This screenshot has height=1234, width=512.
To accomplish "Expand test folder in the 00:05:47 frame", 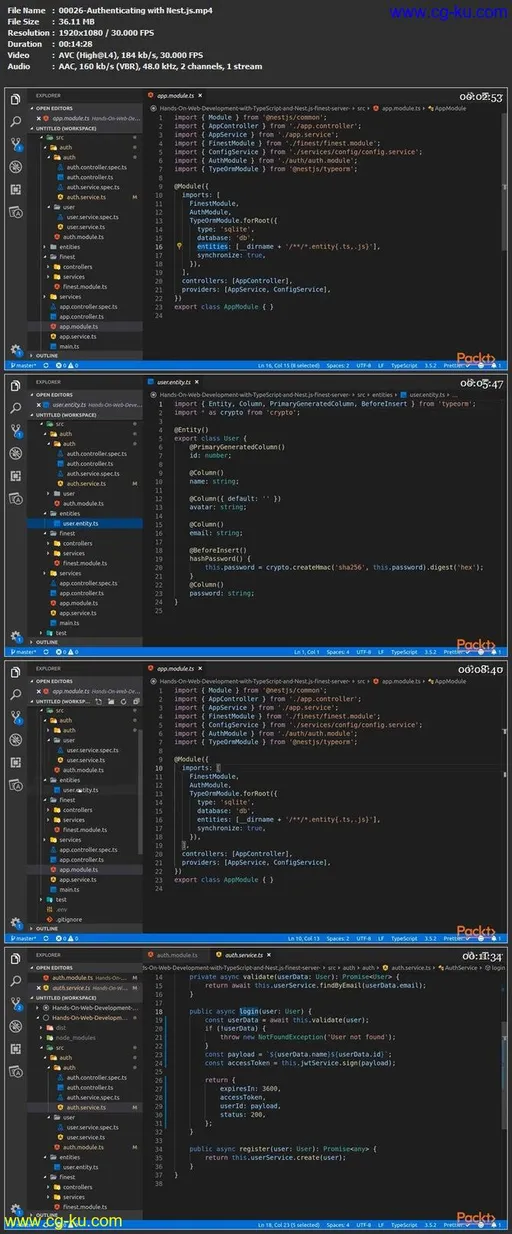I will [62, 633].
